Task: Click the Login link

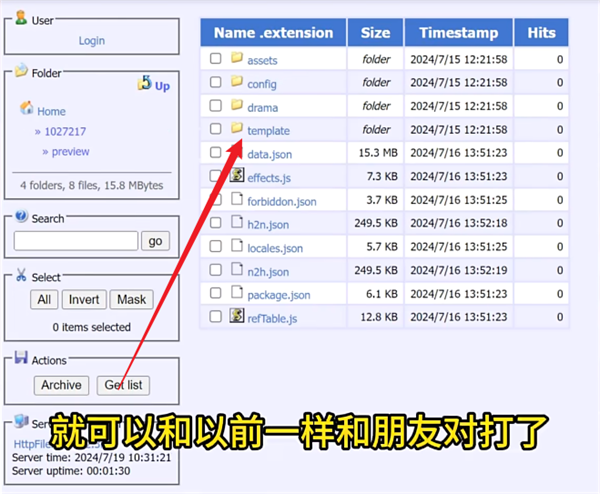Action: click(x=91, y=41)
